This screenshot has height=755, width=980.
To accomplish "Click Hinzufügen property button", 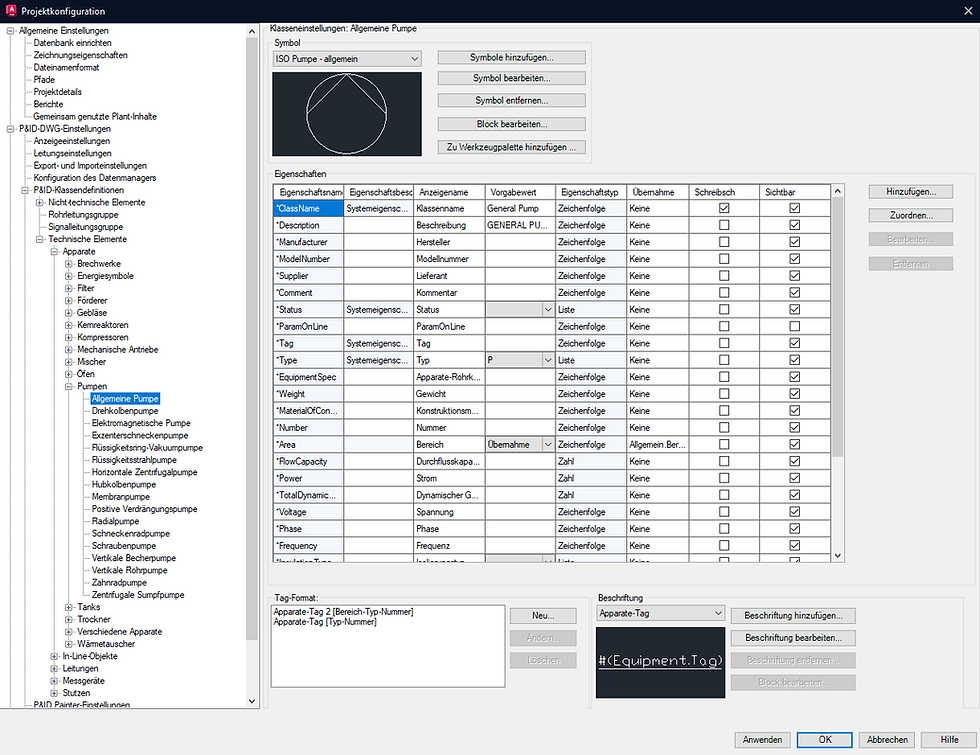I will click(x=911, y=192).
